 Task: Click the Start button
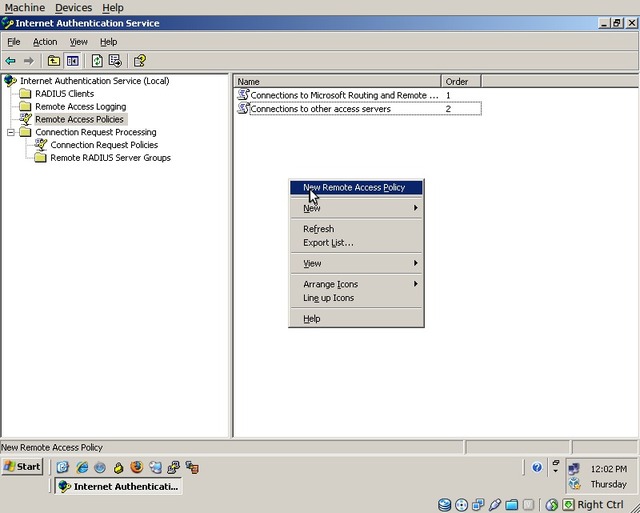[x=23, y=467]
